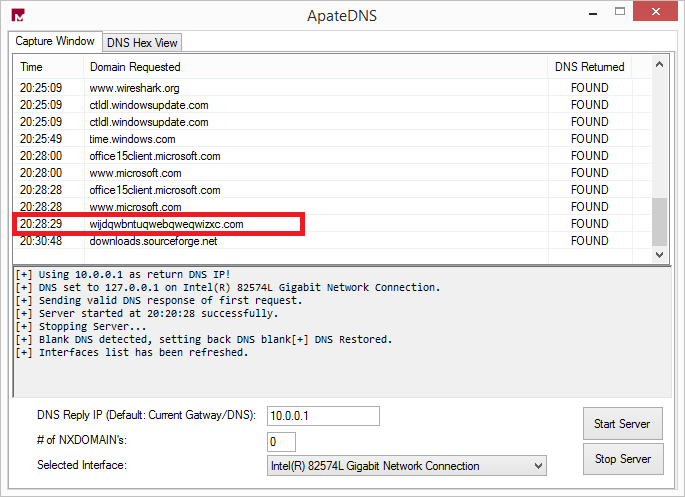685x497 pixels.
Task: Click the Start Server button
Action: (x=623, y=424)
